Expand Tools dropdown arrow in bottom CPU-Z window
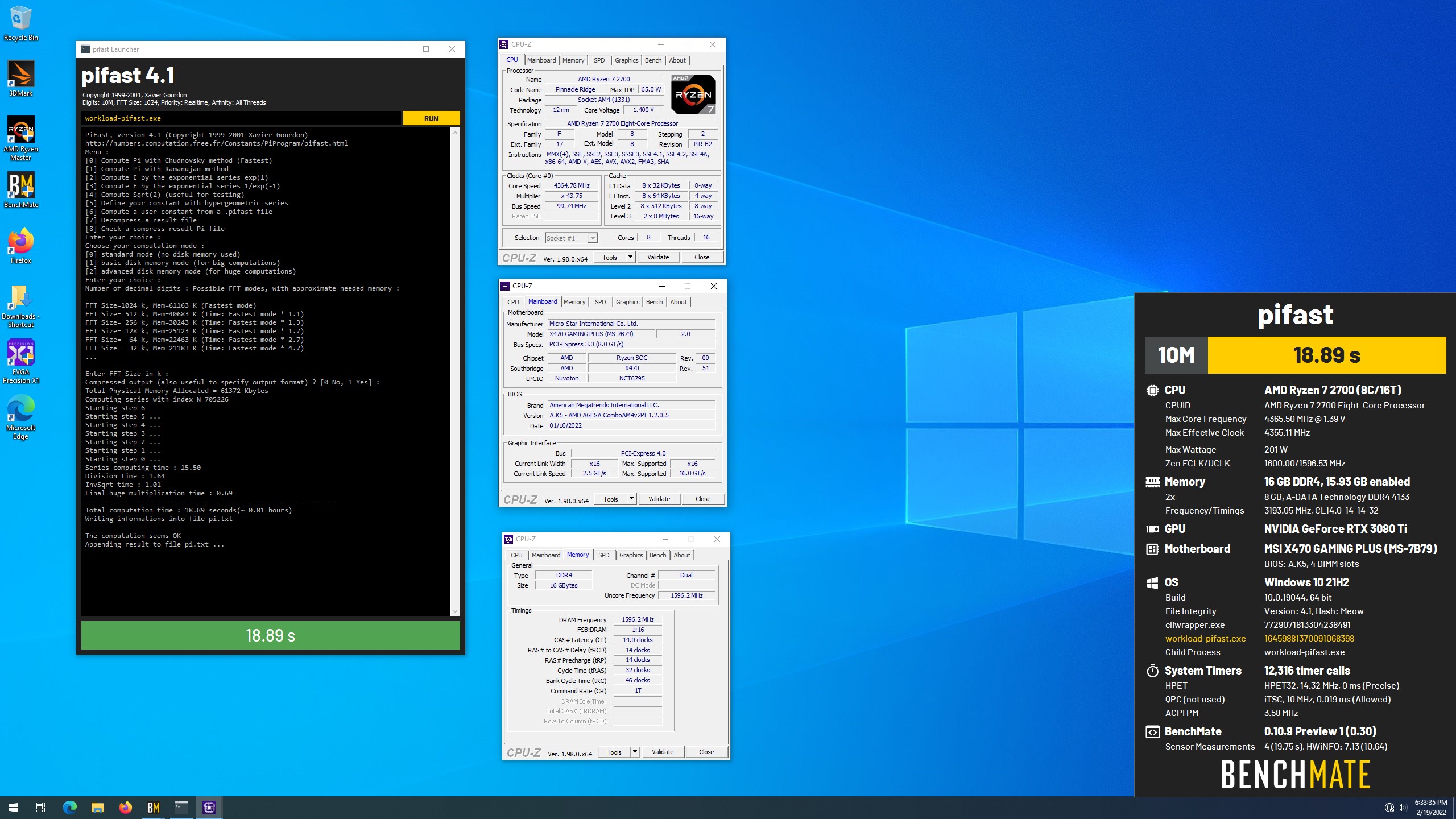1456x819 pixels. (x=635, y=752)
